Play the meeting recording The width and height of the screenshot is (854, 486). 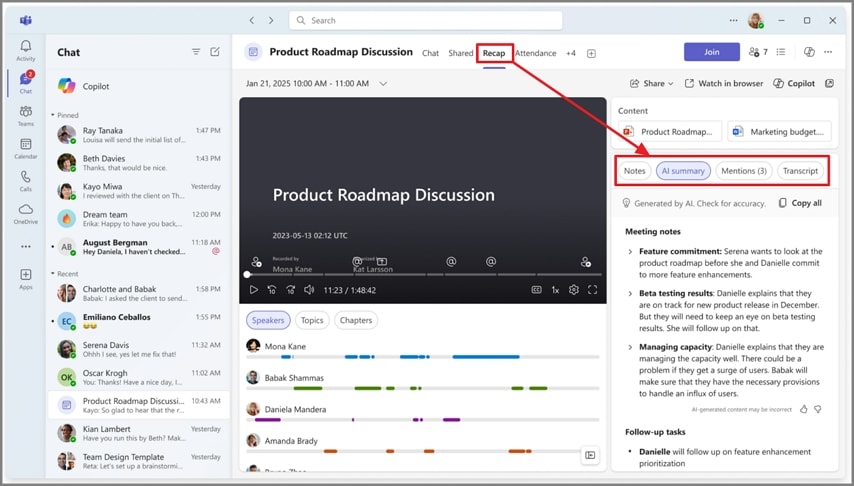coord(253,290)
